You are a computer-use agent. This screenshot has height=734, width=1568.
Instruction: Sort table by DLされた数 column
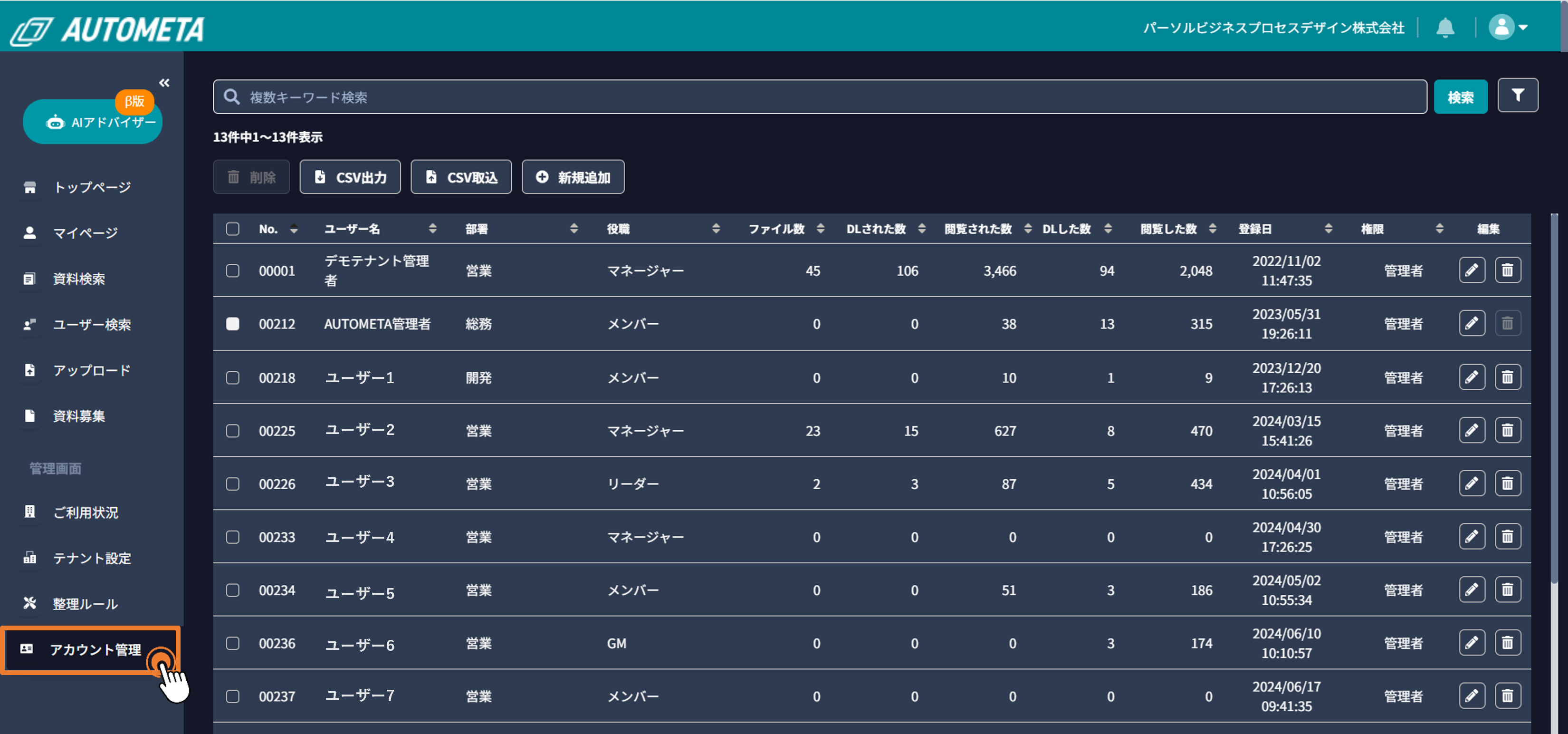[x=922, y=228]
